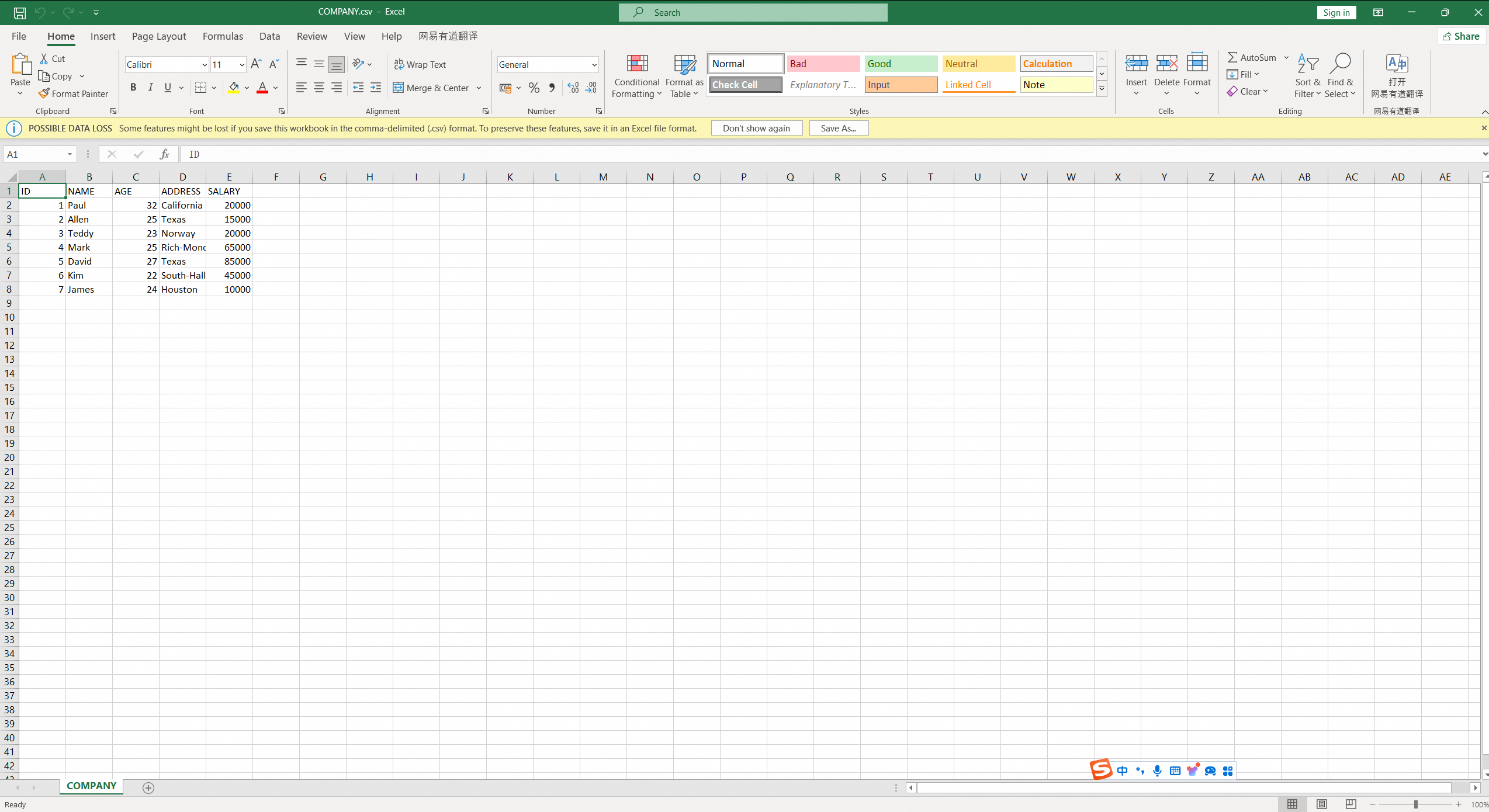
Task: Add a new sheet with plus icon
Action: (x=148, y=787)
